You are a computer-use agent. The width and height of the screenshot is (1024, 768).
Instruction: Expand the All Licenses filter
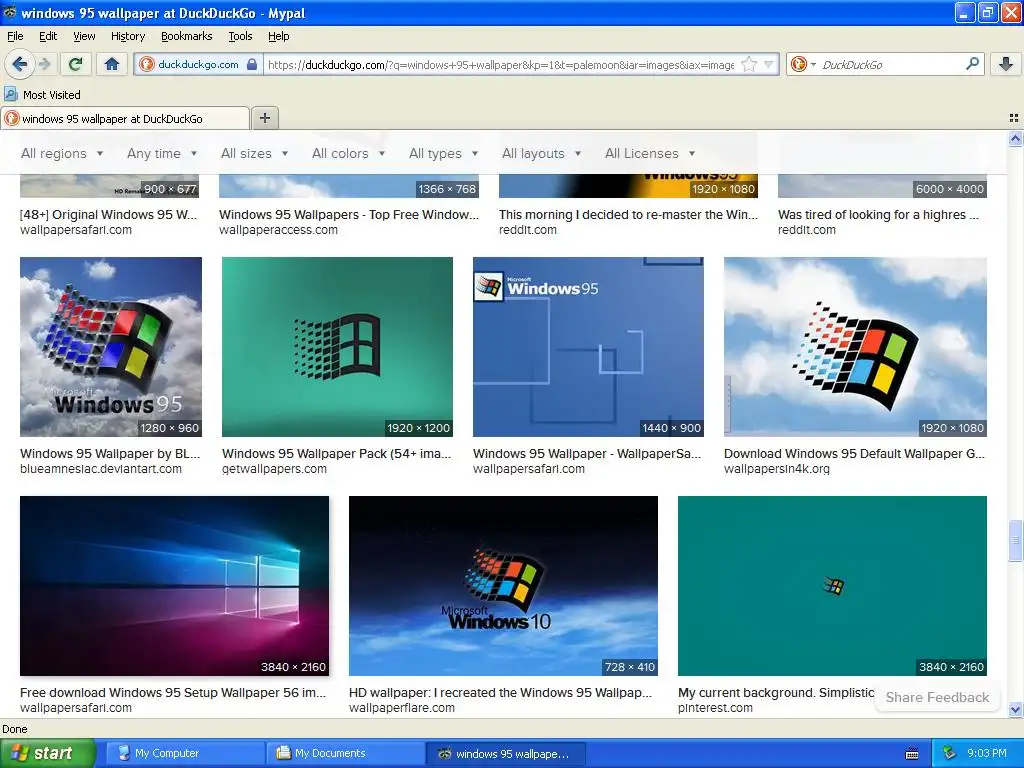(x=650, y=153)
